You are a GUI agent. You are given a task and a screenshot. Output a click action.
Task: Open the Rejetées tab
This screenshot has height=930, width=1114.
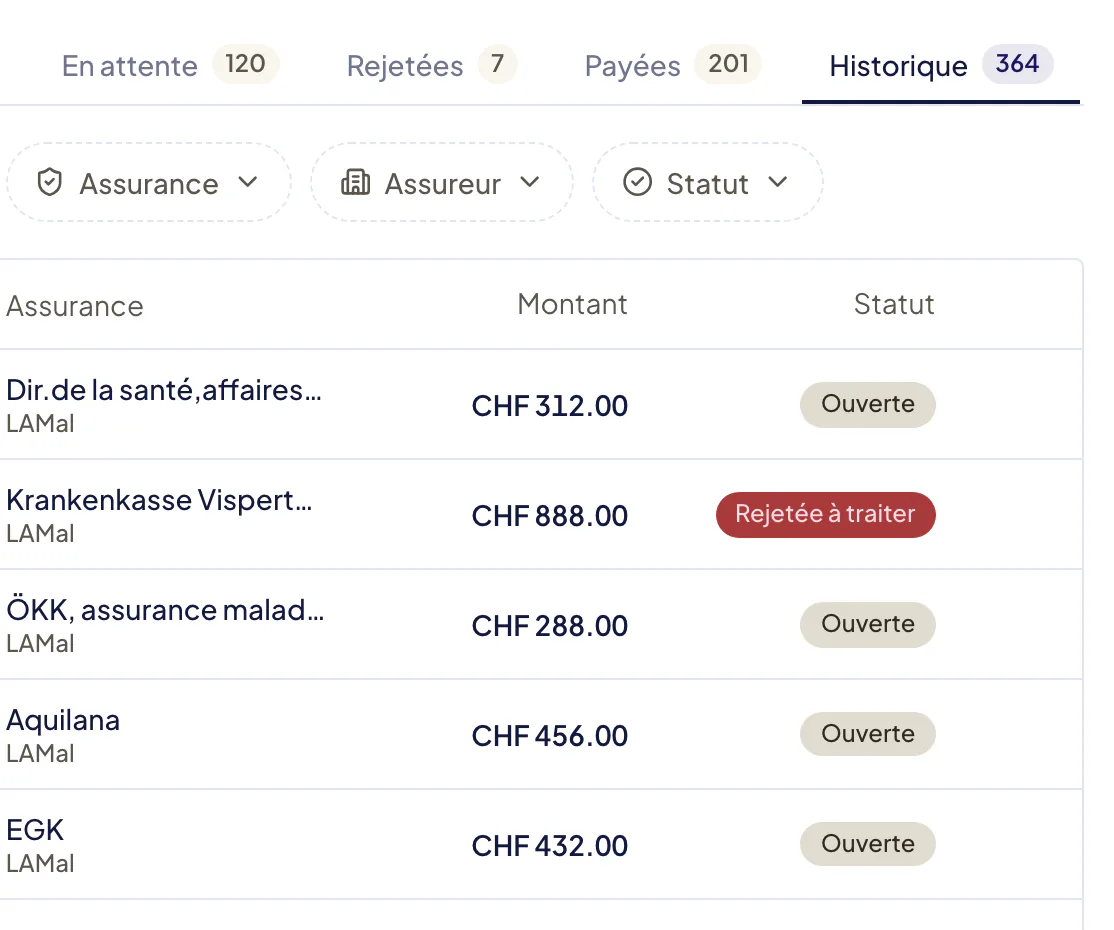[x=431, y=65]
